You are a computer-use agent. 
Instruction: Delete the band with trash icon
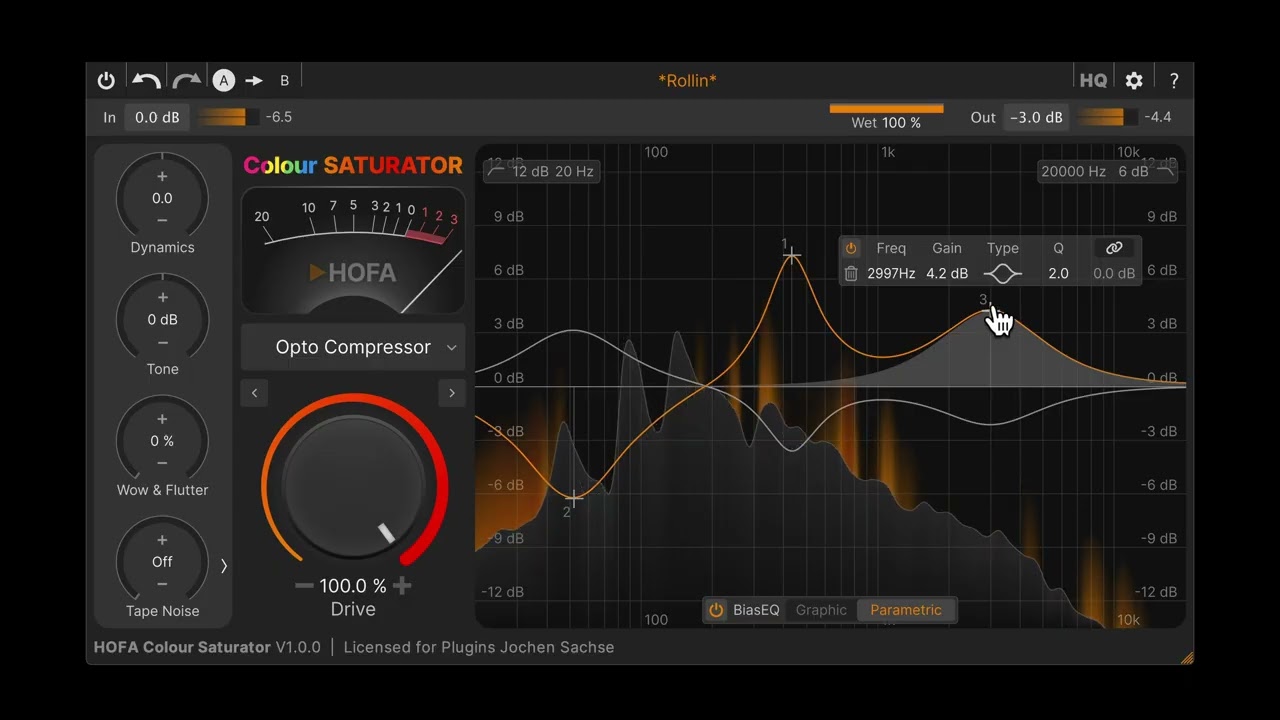click(x=851, y=273)
